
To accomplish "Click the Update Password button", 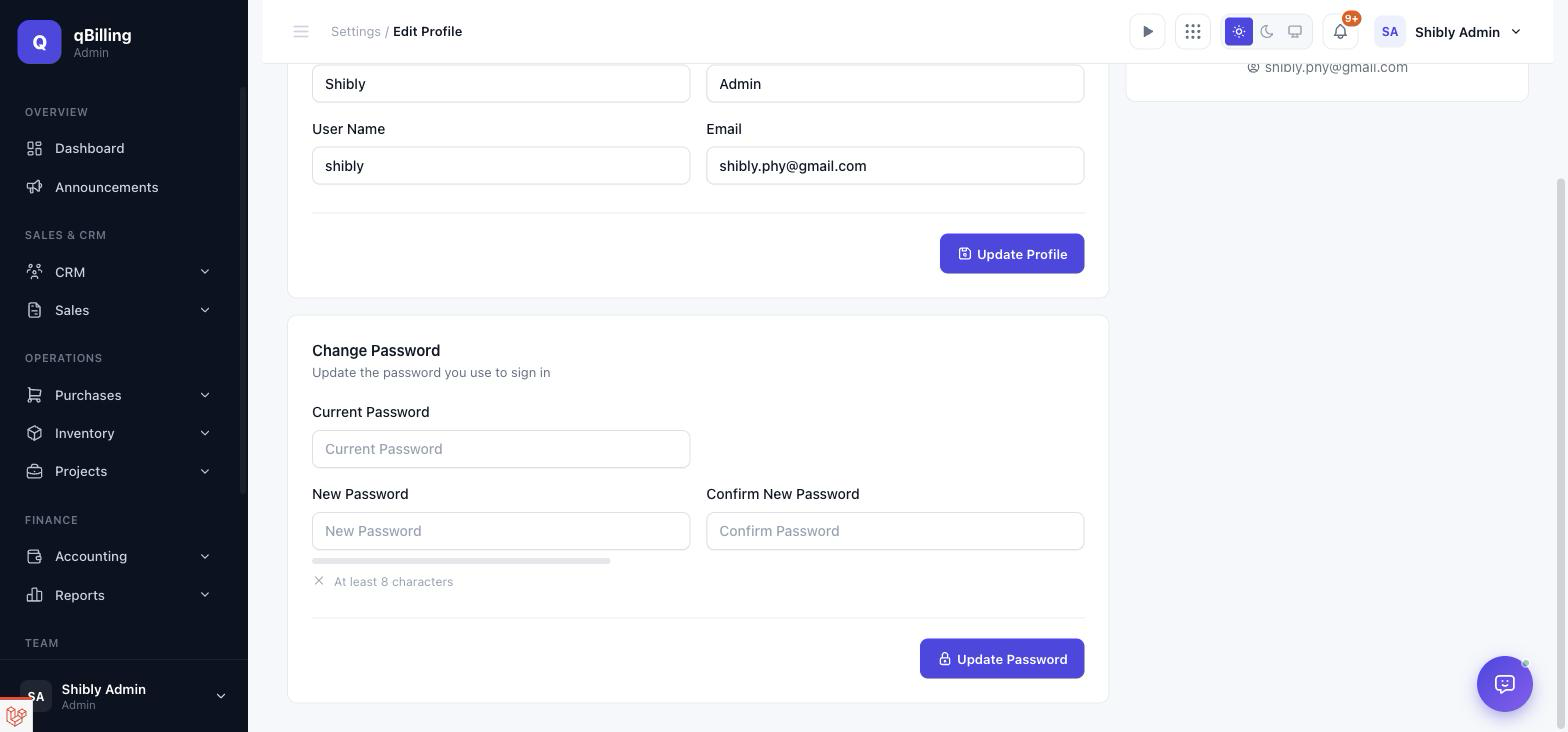I will click(x=1002, y=659).
